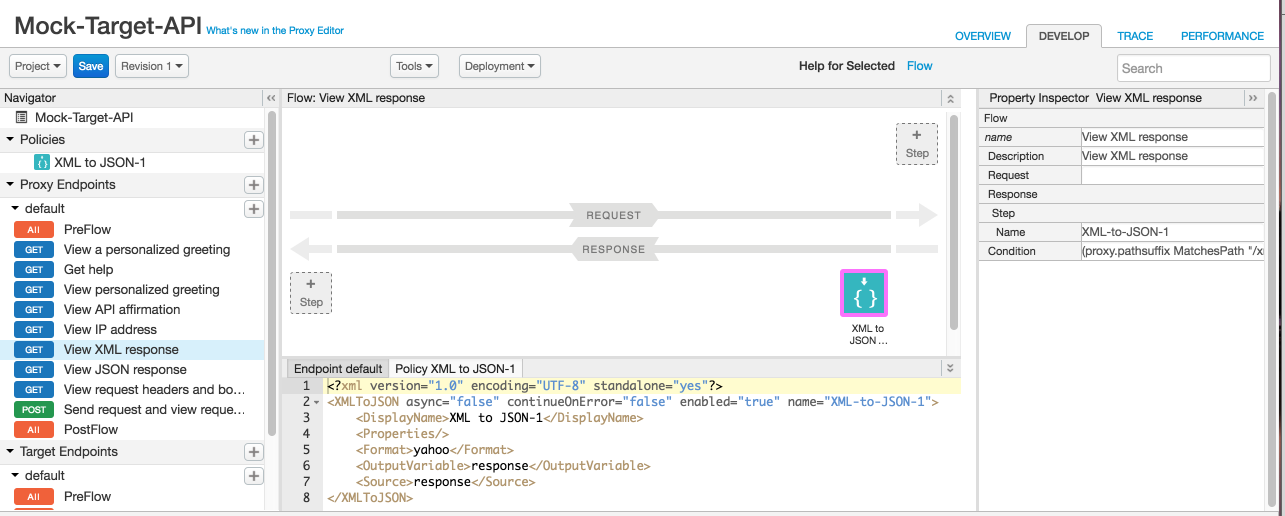Add a request Step in the flow
This screenshot has width=1285, height=516.
[916, 143]
